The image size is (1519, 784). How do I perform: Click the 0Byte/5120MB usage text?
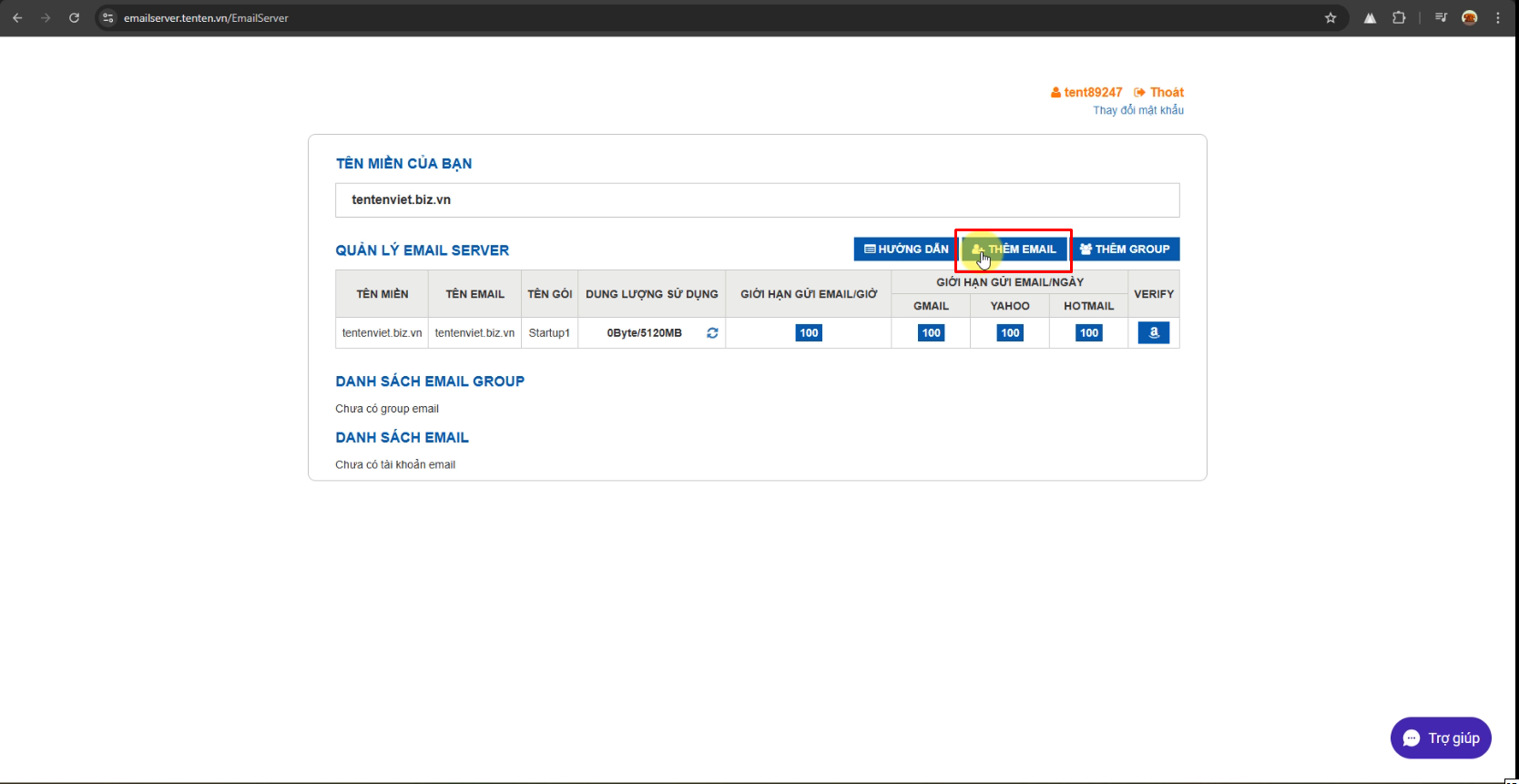[x=645, y=333]
